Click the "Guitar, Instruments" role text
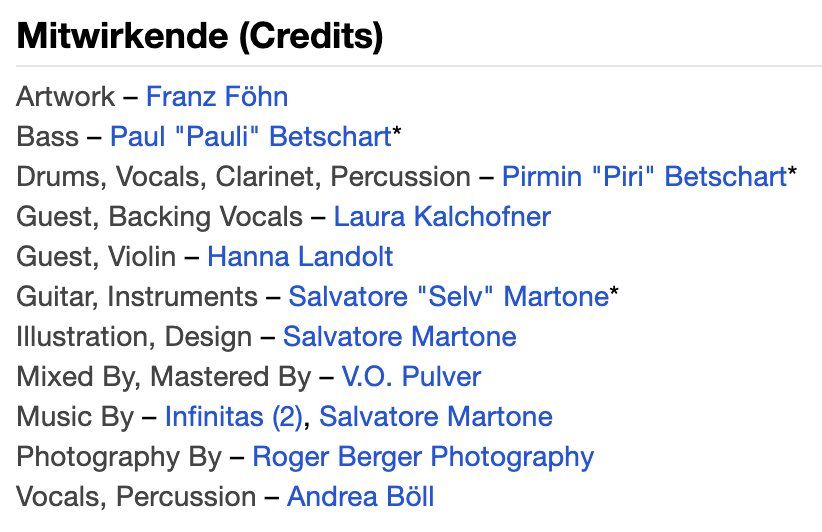The image size is (822, 532). click(x=137, y=297)
